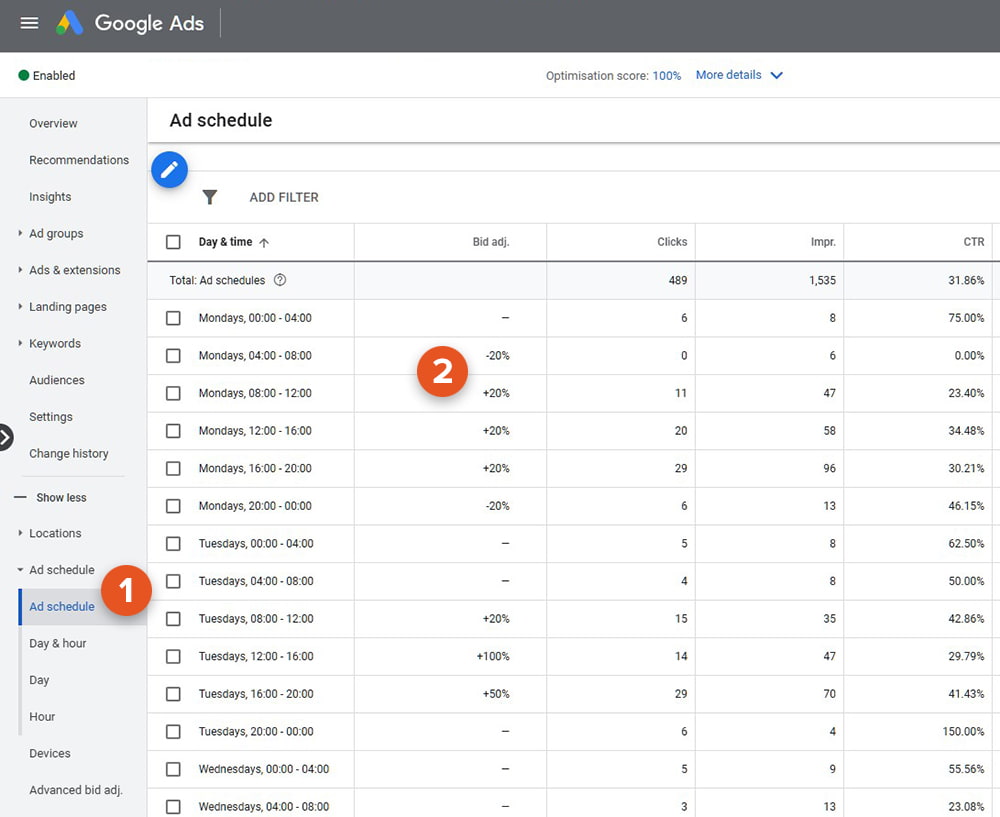Screen dimensions: 1000x817
Task: Switch to the Hour view
Action: [x=42, y=717]
